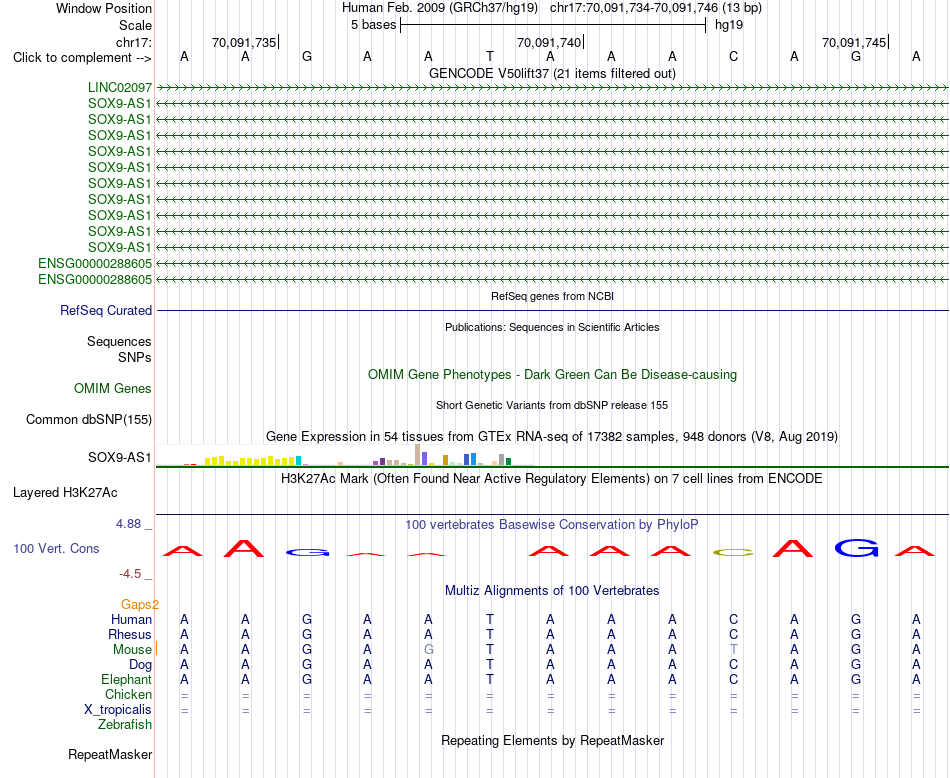Click the 70,091,745 position label
Viewport: 950px width, 778px height.
pos(854,42)
